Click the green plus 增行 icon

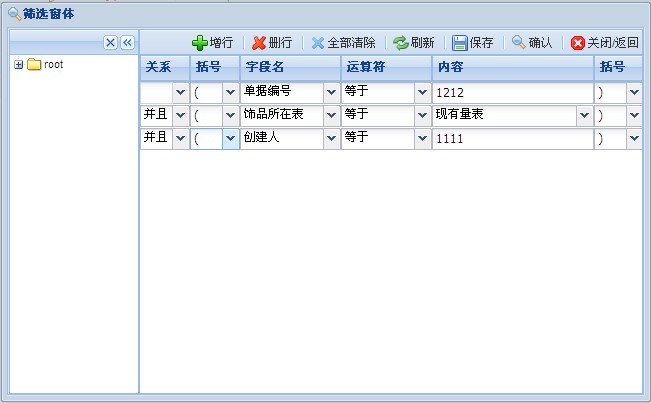click(x=200, y=43)
